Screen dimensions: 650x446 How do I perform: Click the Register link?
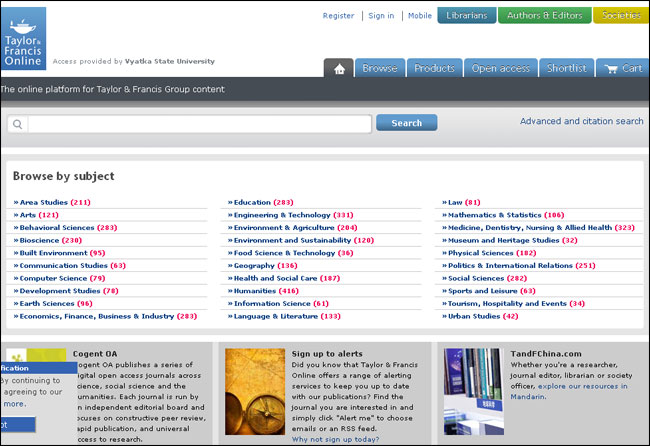click(x=338, y=16)
